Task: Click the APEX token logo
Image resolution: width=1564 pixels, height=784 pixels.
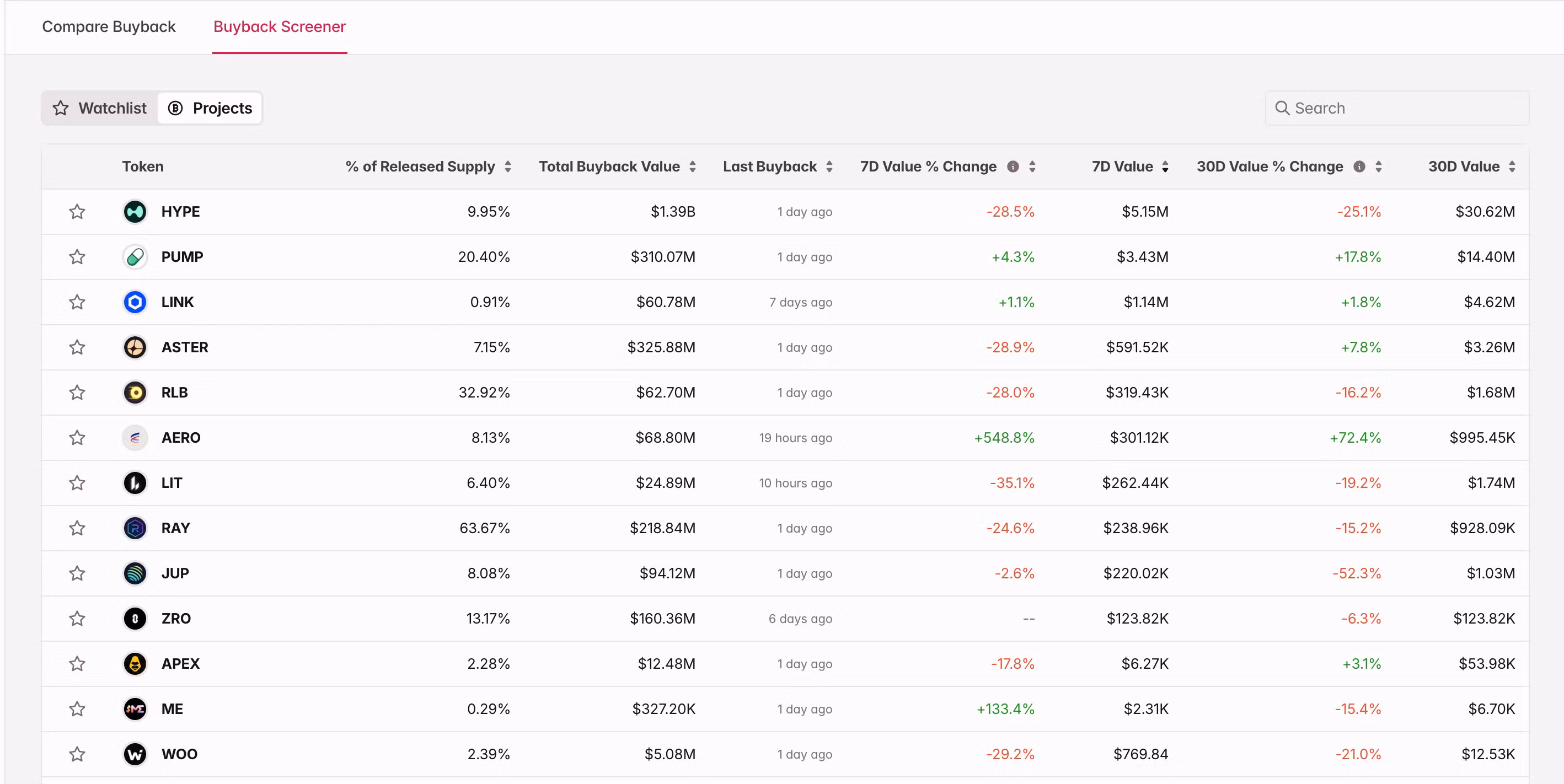Action: click(135, 664)
